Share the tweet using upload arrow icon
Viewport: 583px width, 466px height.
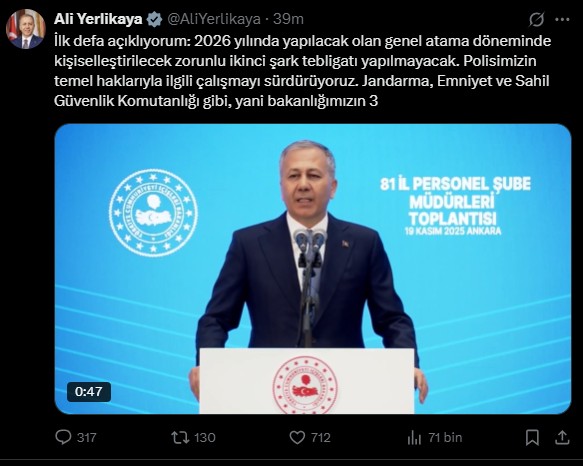tap(562, 437)
